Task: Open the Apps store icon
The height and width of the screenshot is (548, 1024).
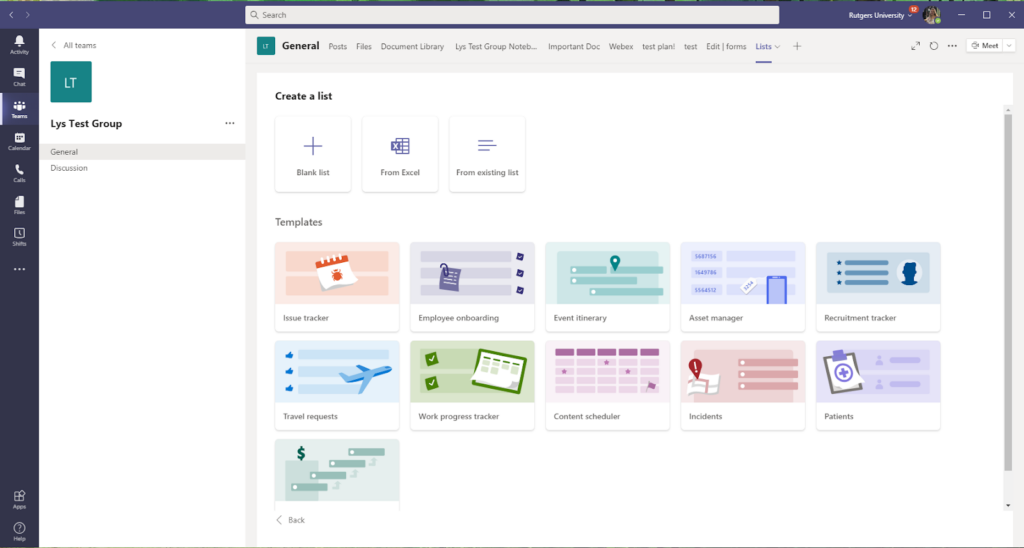Action: point(19,499)
